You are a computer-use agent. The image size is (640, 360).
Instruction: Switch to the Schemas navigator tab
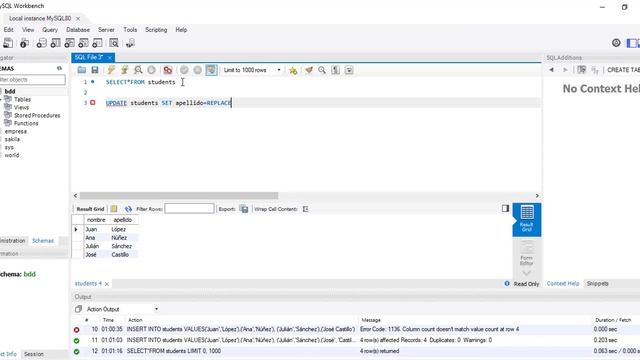click(43, 241)
